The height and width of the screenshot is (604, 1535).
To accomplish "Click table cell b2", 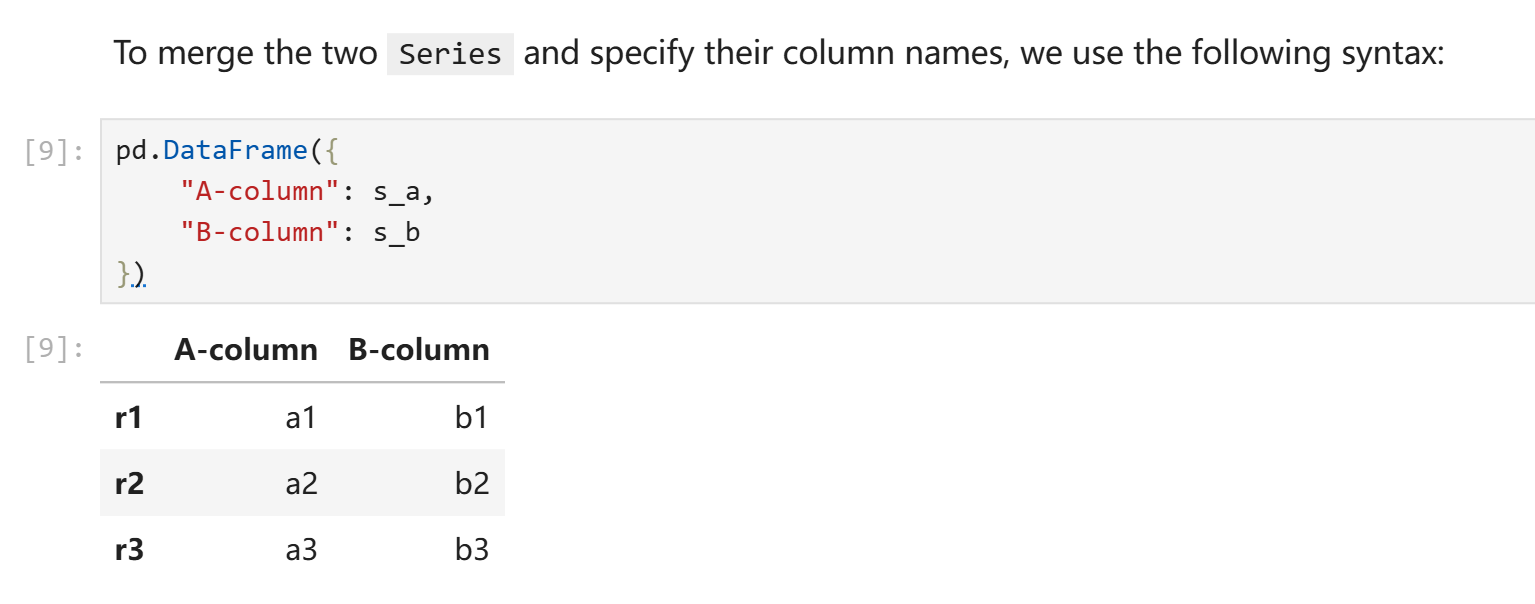I will pos(472,484).
